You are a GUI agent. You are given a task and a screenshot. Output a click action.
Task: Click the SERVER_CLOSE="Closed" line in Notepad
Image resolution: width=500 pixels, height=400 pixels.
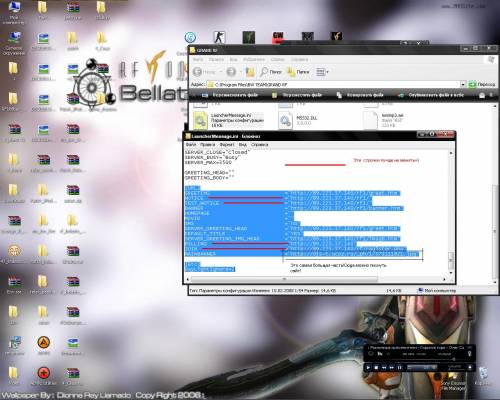pos(217,152)
